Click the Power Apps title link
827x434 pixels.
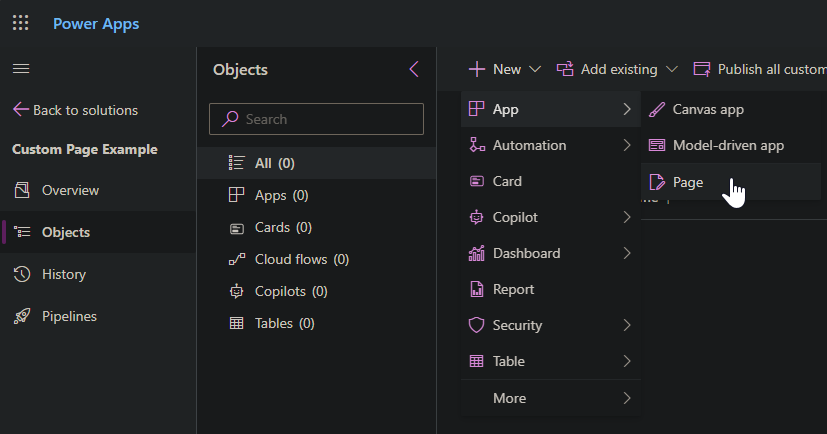tap(96, 24)
